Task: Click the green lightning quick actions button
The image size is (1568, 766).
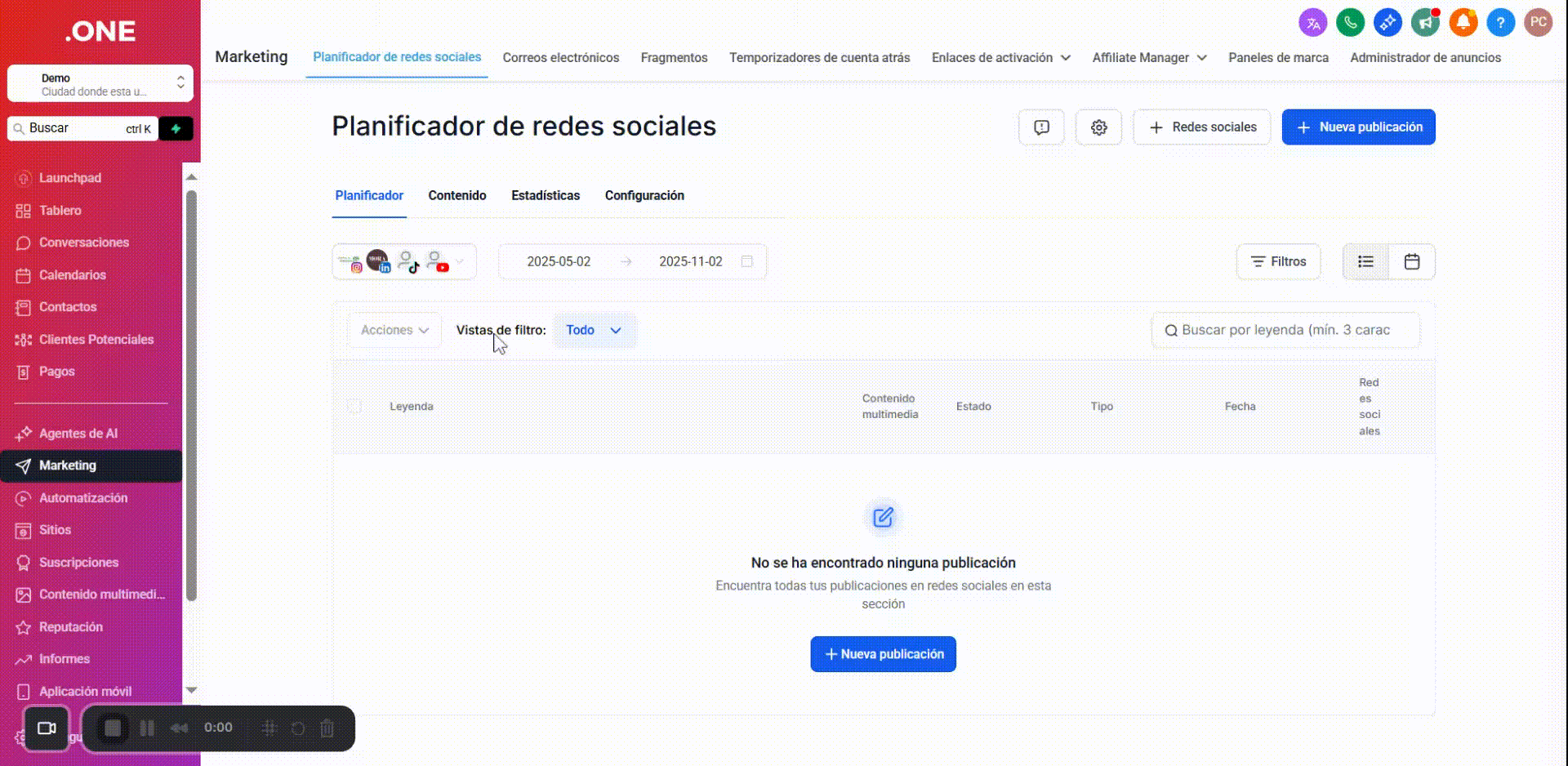Action: [176, 128]
